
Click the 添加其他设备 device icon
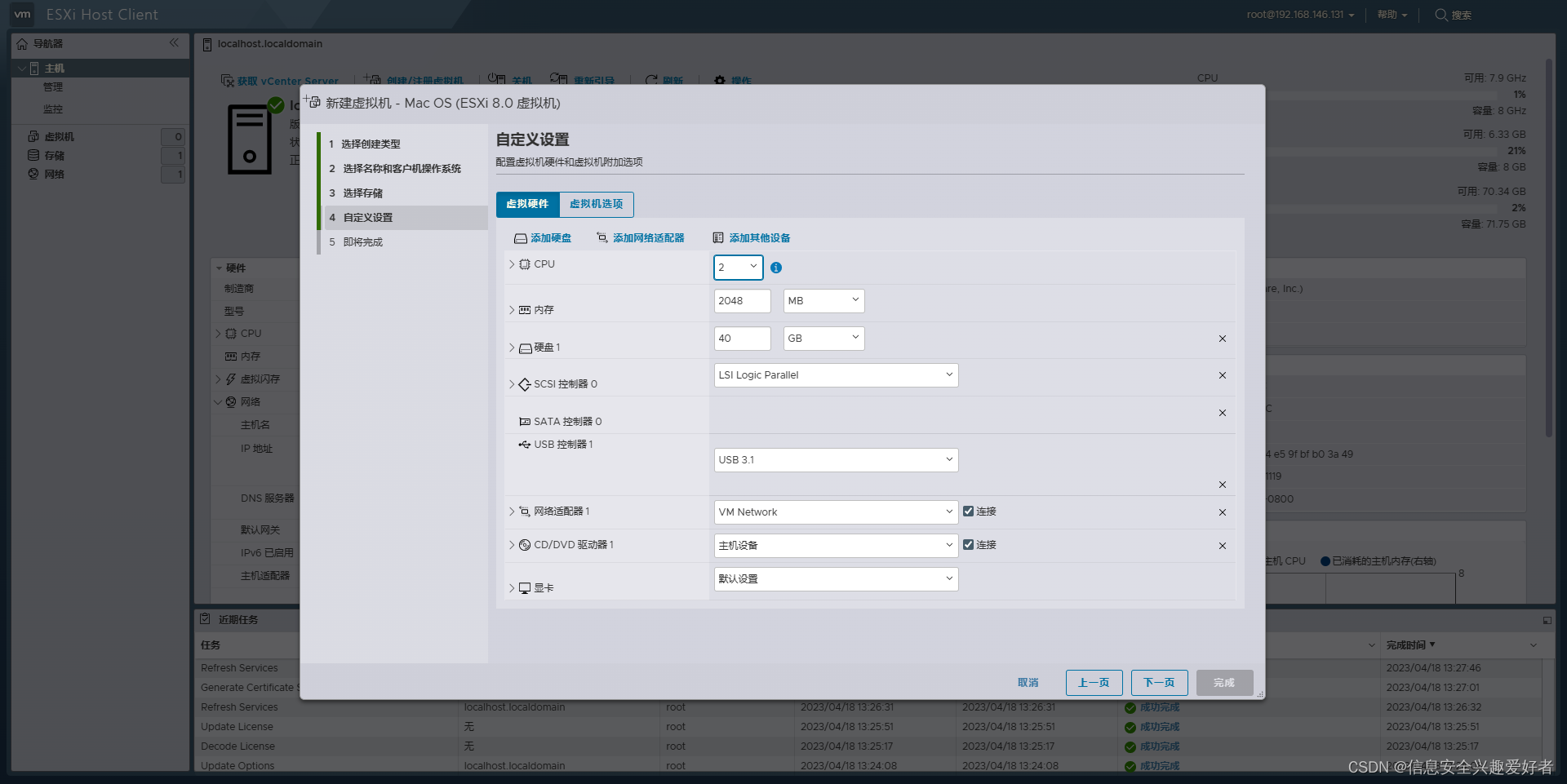pos(718,238)
